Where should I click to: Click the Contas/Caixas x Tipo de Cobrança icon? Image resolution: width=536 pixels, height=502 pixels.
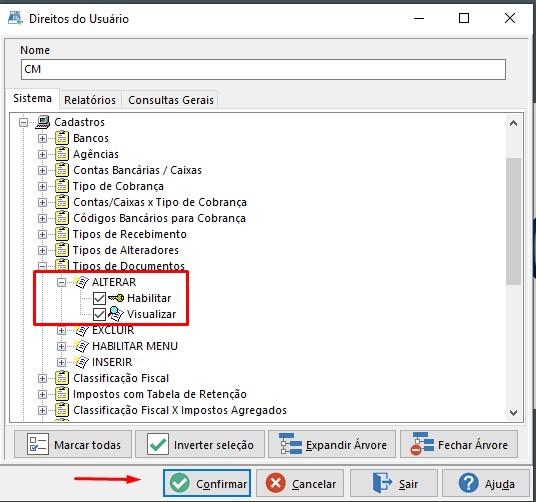pyautogui.click(x=62, y=202)
